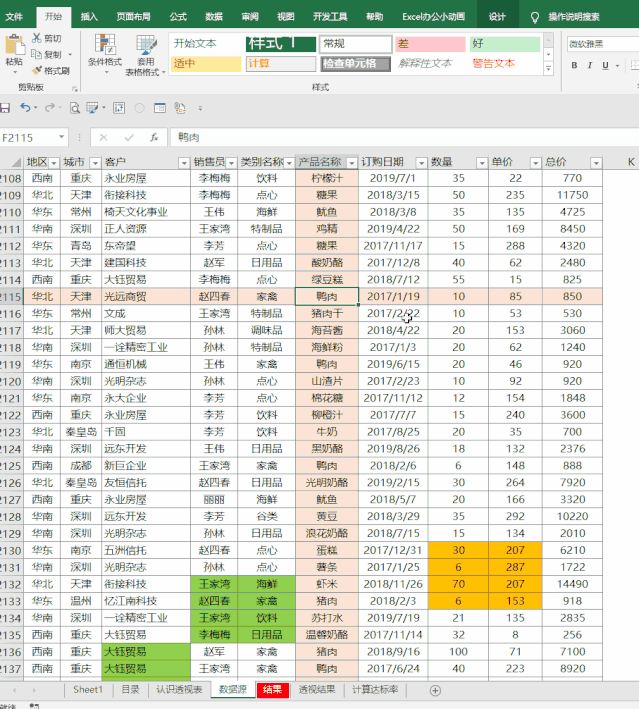
Task: Switch to the 开发工具 ribbon tab
Action: click(x=330, y=17)
